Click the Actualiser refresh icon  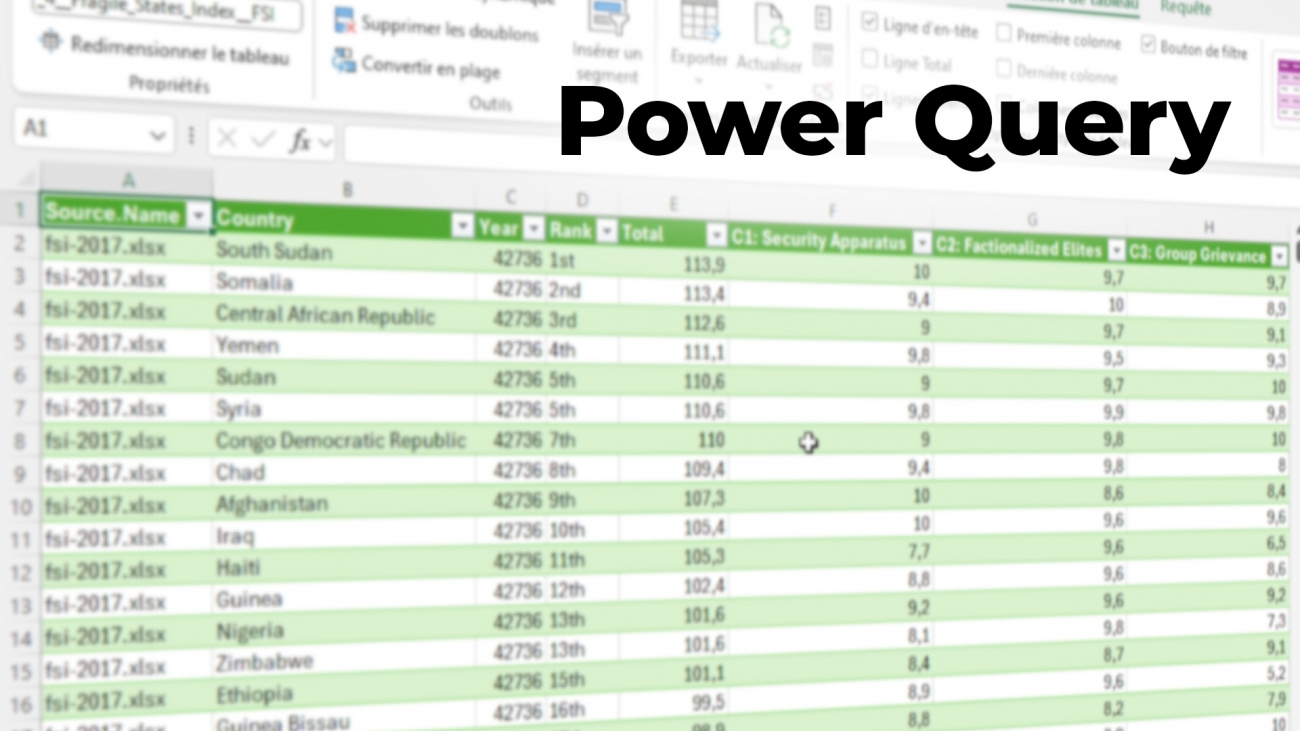[x=770, y=25]
